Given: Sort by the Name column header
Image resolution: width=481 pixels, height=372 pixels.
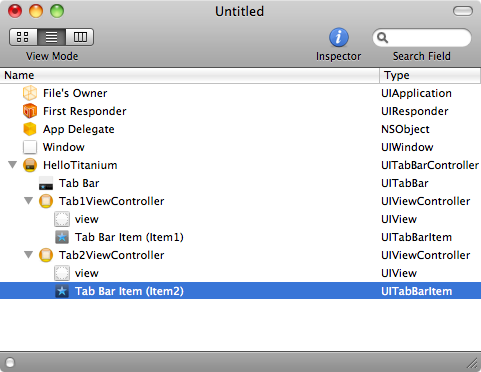Looking at the screenshot, I should (x=189, y=75).
